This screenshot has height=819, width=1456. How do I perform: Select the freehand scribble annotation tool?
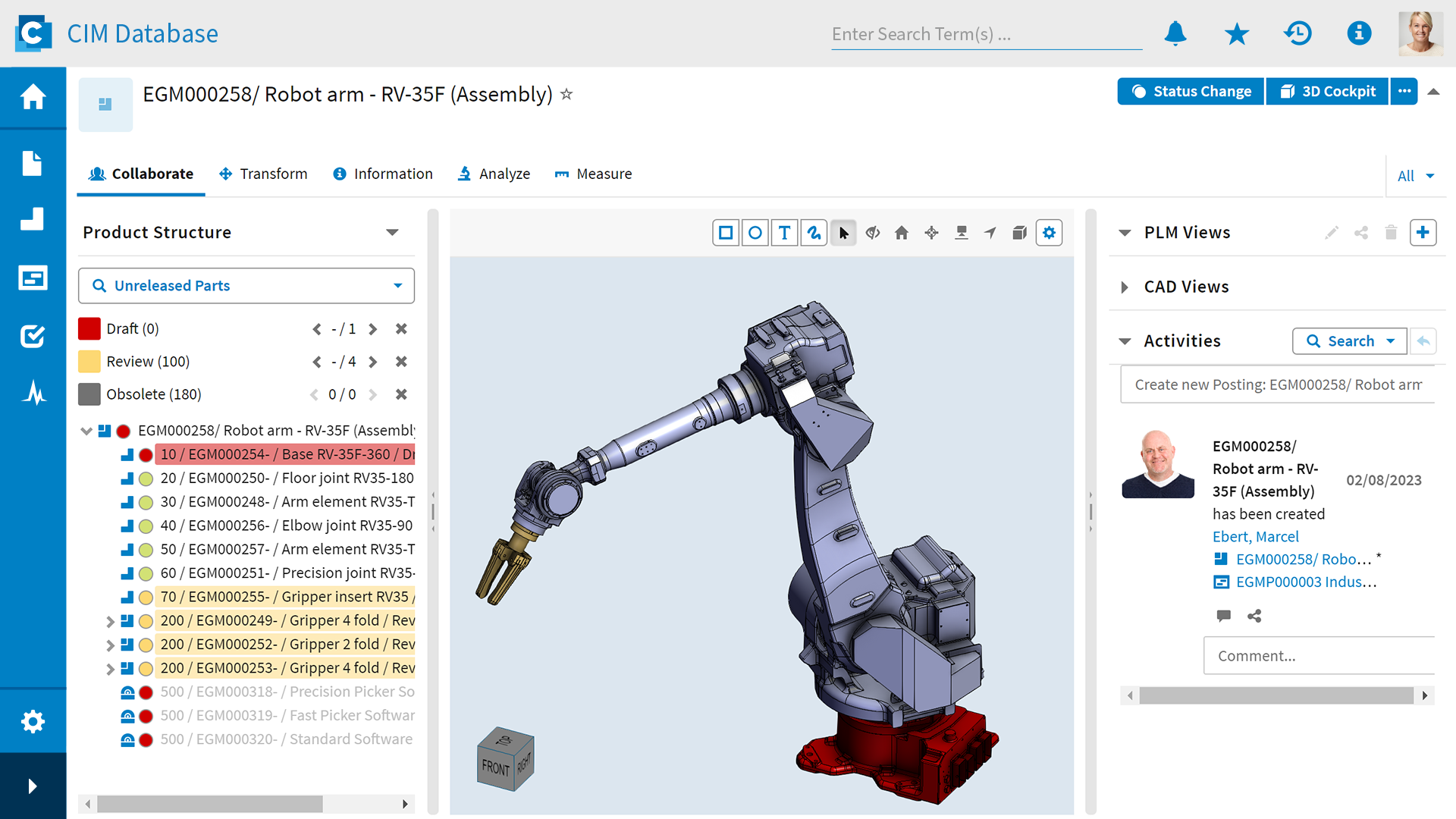click(814, 233)
